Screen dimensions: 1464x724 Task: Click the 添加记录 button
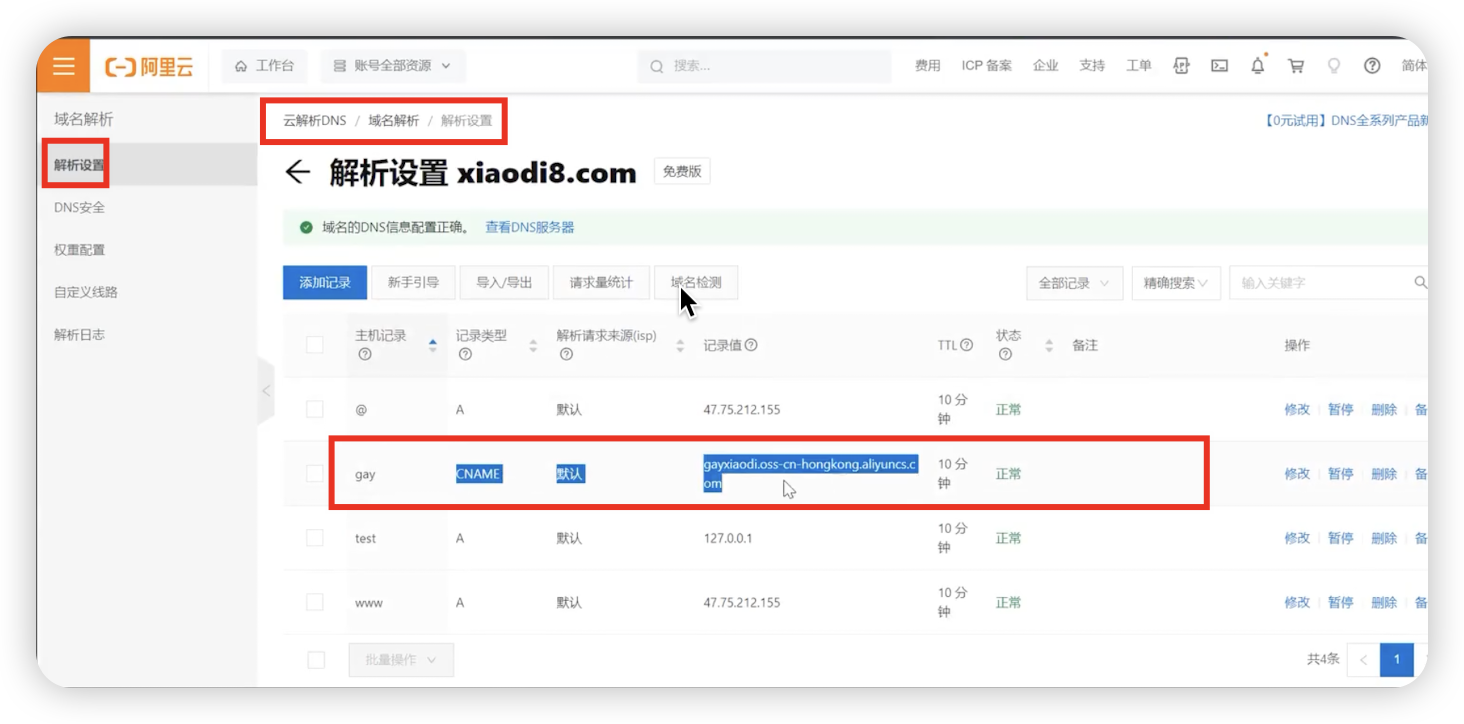pyautogui.click(x=325, y=283)
